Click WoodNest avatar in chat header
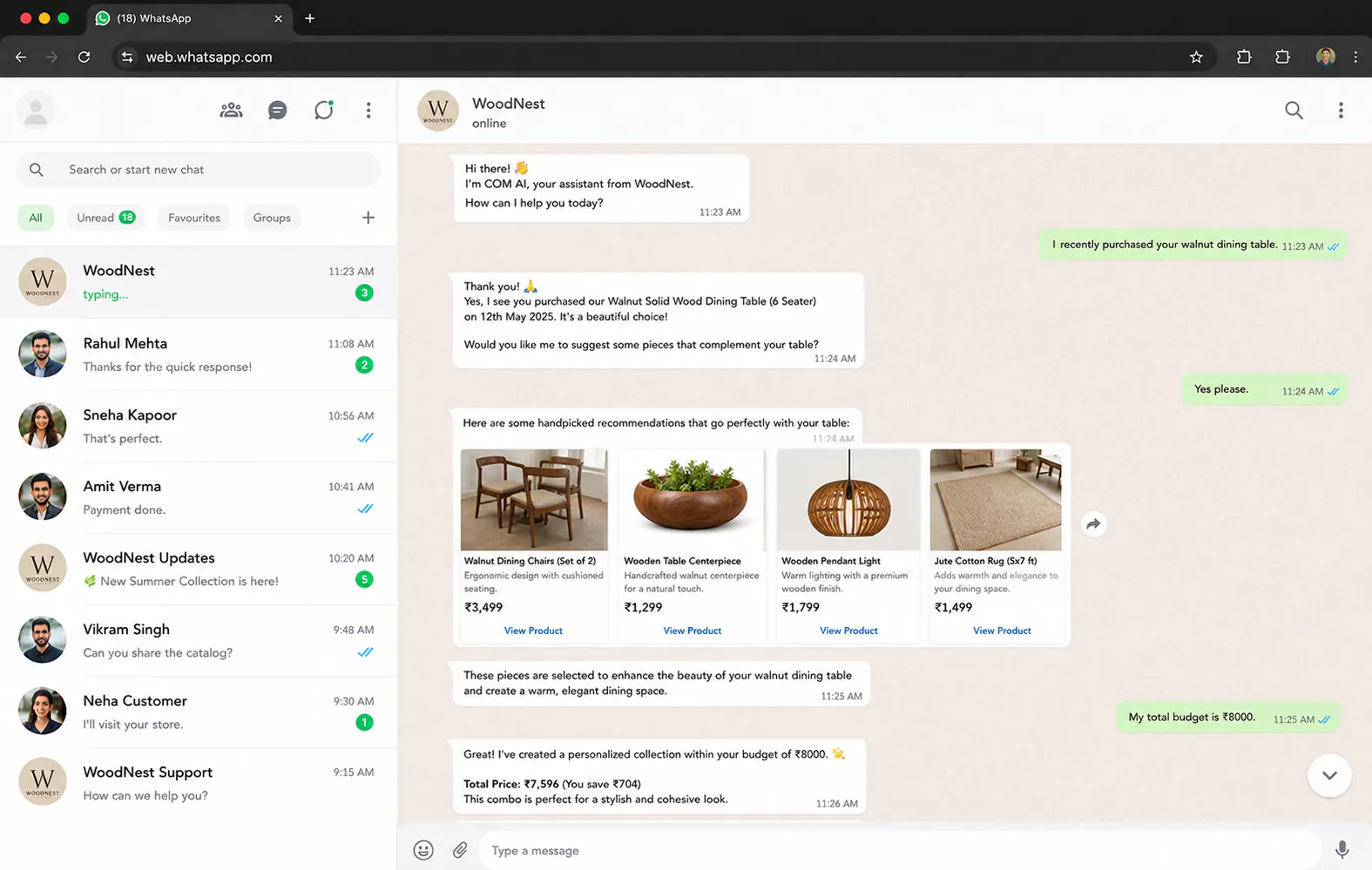The height and width of the screenshot is (870, 1372). pos(438,111)
